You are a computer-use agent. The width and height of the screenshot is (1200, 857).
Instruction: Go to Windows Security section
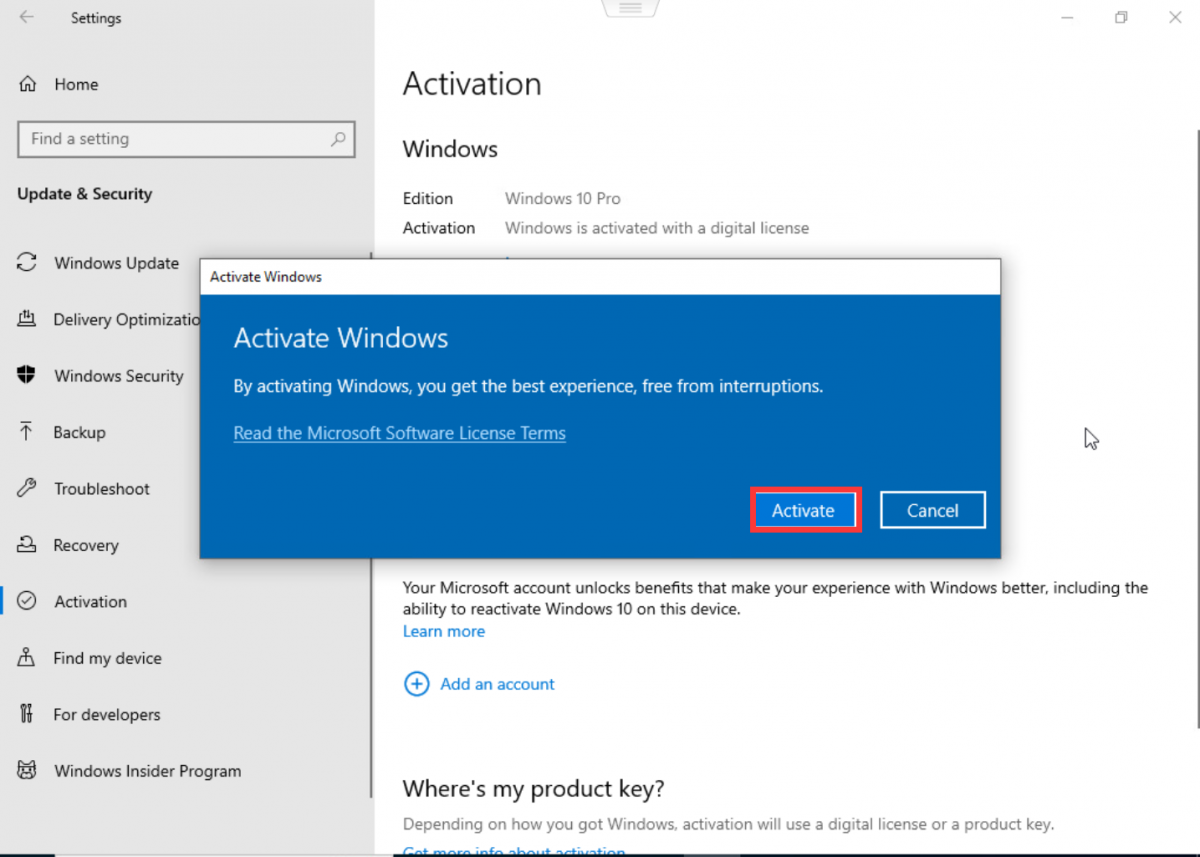tap(119, 376)
